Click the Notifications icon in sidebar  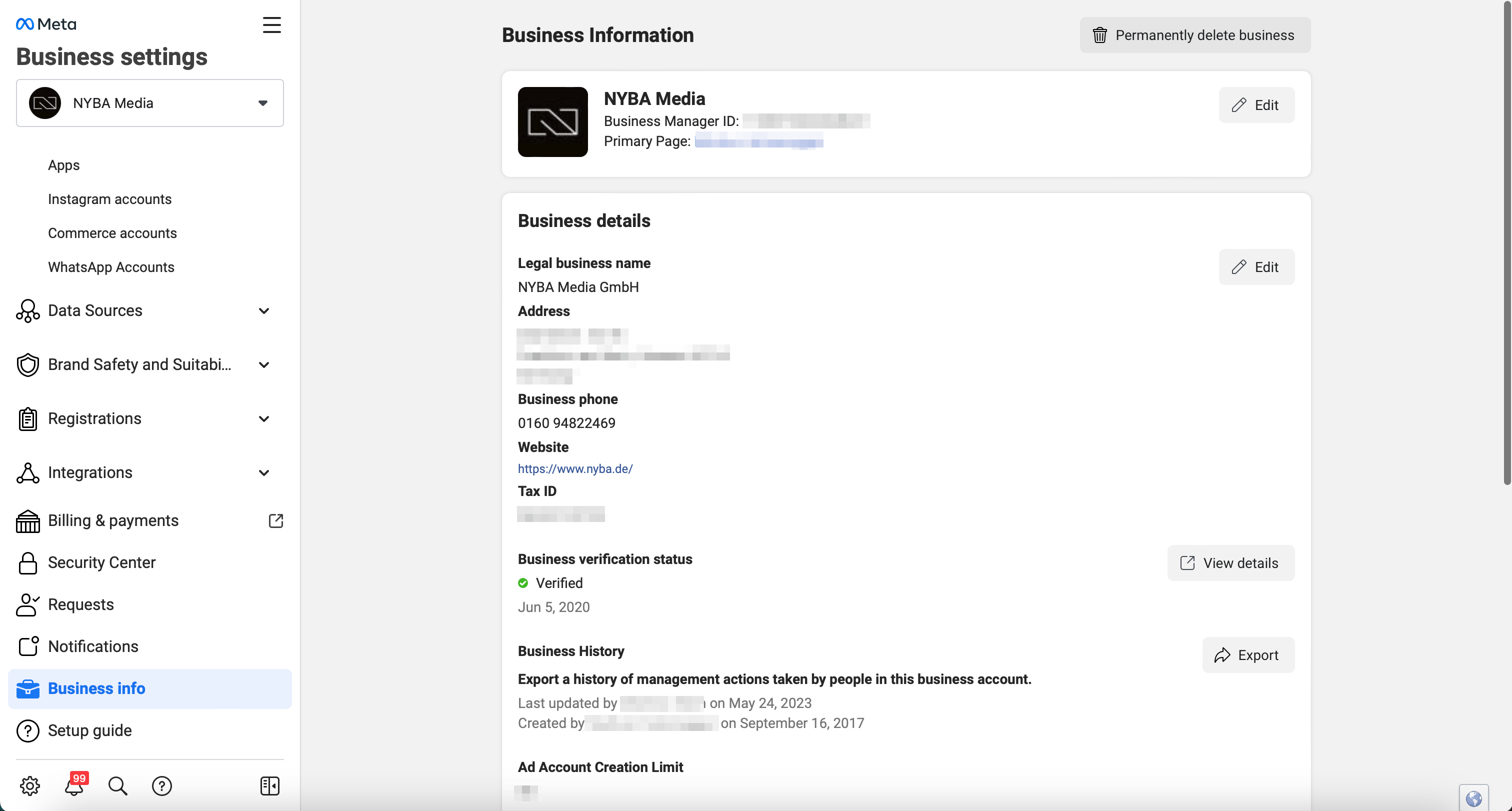coord(27,646)
